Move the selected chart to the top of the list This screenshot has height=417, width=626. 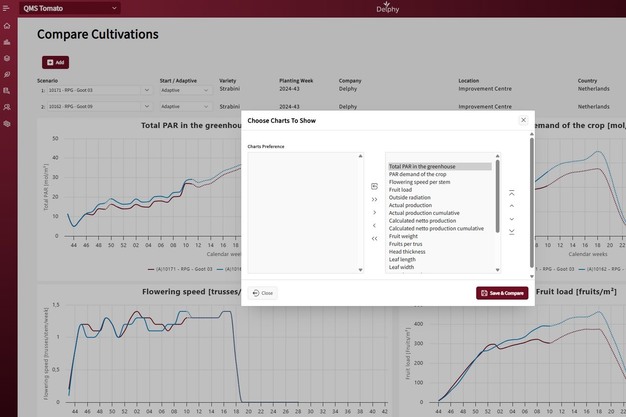tap(511, 193)
